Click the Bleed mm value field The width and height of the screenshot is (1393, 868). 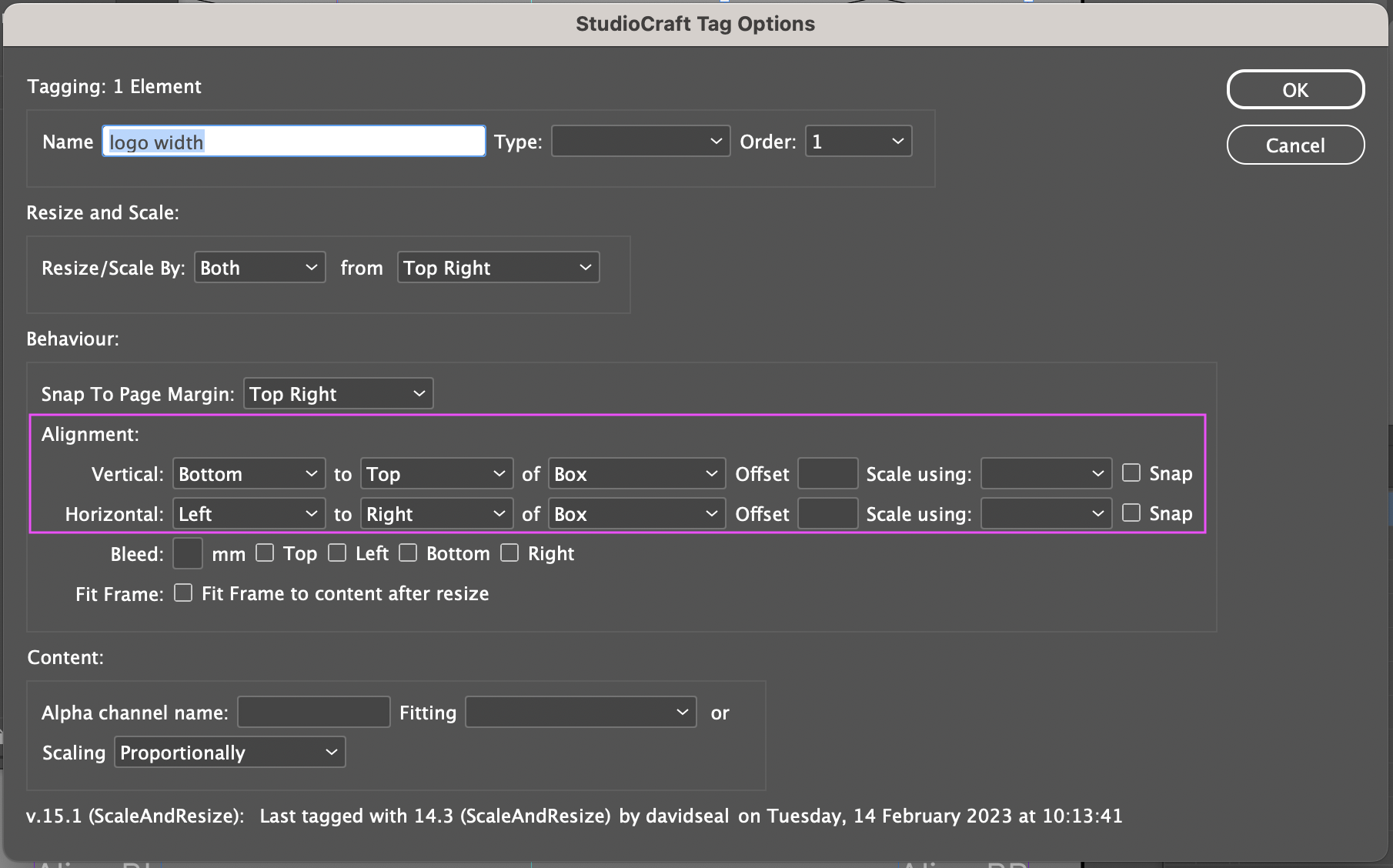188,554
